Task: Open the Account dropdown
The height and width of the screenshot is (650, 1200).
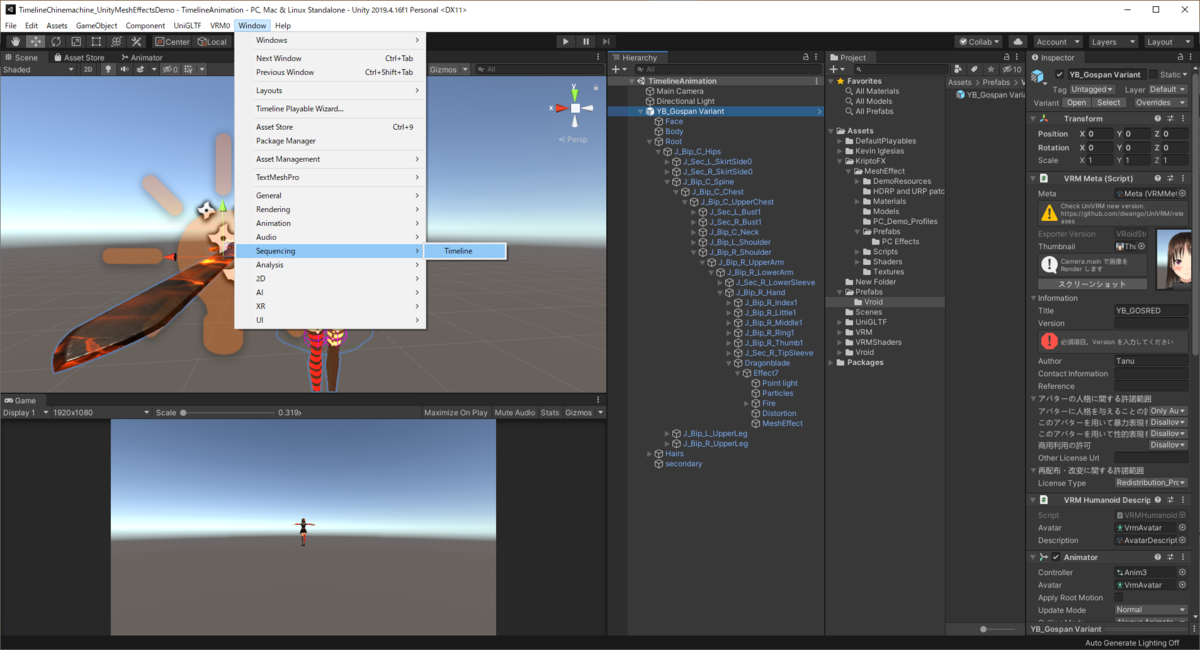Action: pos(1056,42)
